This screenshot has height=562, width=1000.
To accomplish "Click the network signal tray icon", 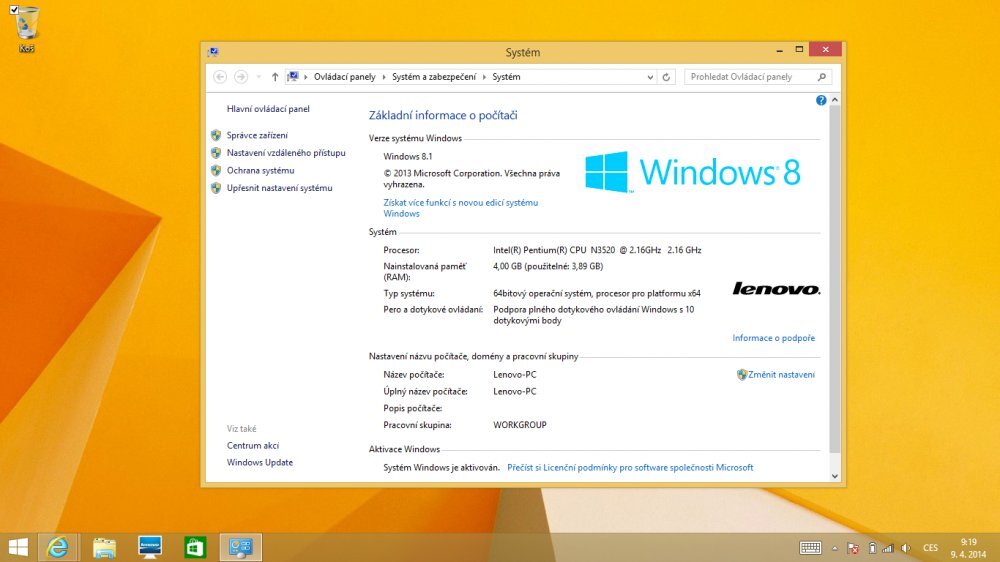I will point(888,548).
